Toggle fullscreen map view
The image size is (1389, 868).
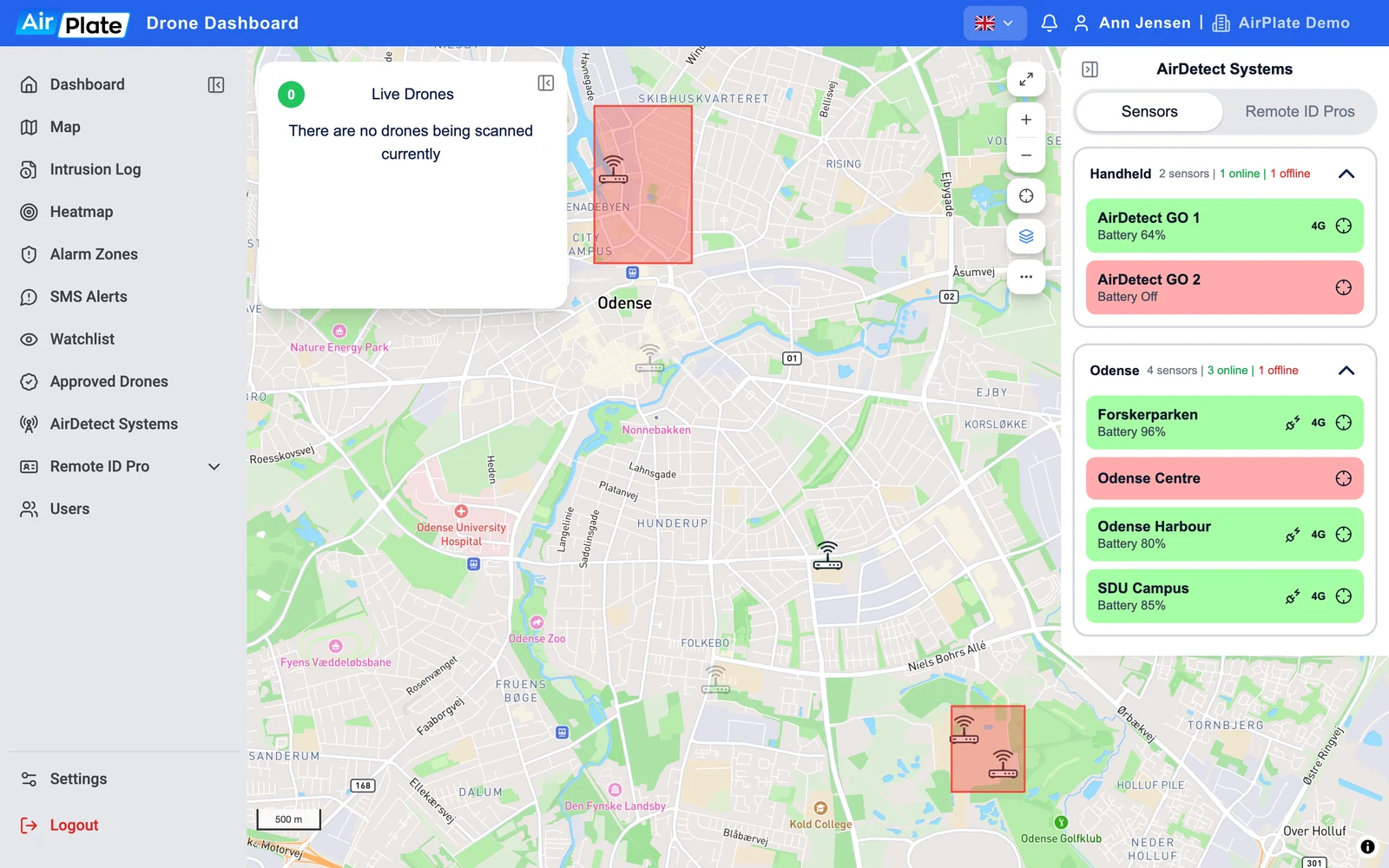pos(1026,79)
